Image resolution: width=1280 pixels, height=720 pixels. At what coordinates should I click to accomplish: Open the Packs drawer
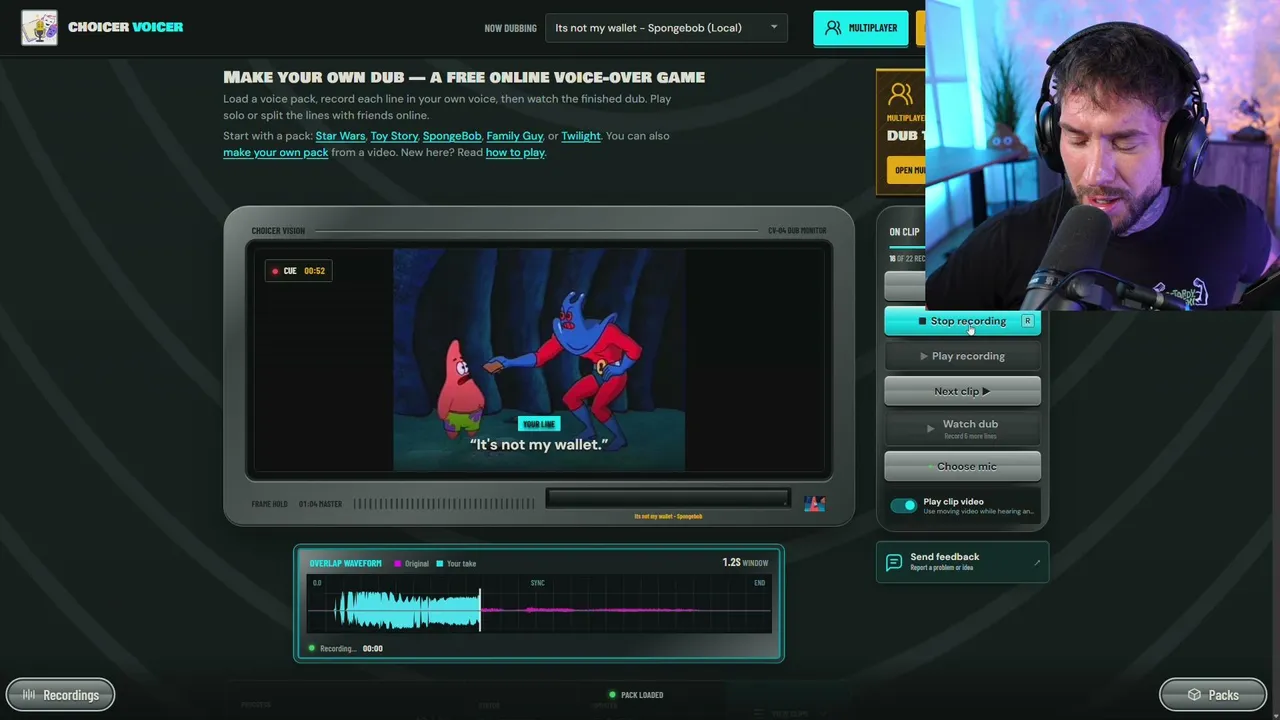[1213, 695]
